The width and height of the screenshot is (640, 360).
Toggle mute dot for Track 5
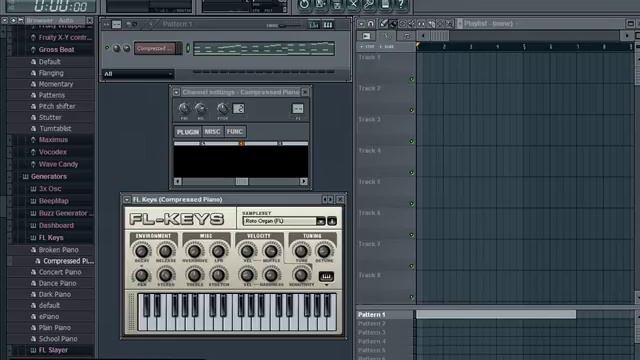tap(411, 204)
